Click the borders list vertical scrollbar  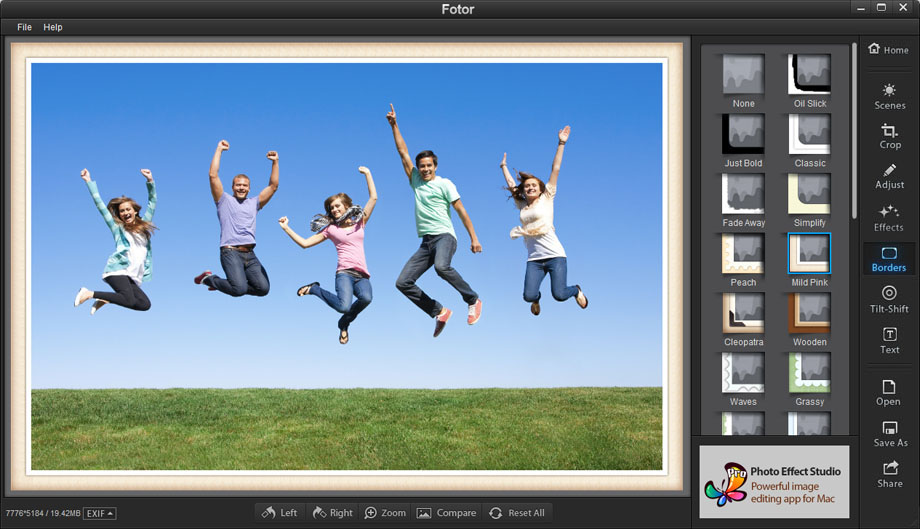(x=853, y=130)
